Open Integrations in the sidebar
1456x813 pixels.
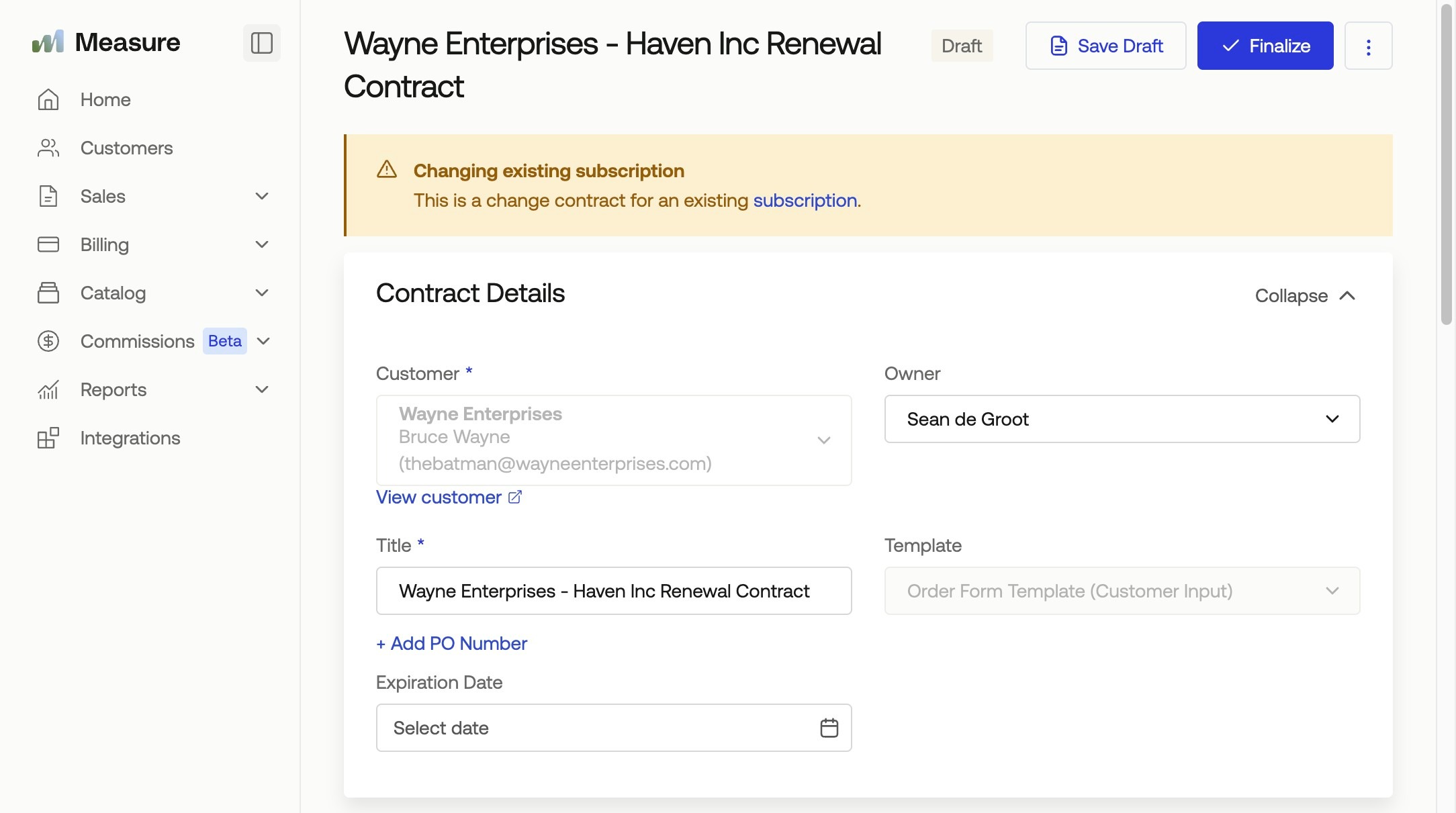(x=130, y=438)
